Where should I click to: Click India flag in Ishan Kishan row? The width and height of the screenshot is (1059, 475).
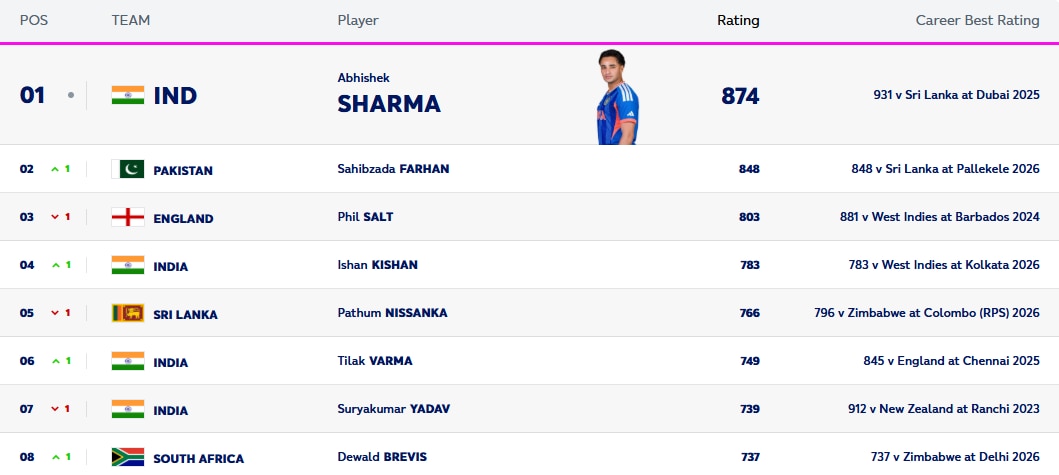point(127,266)
